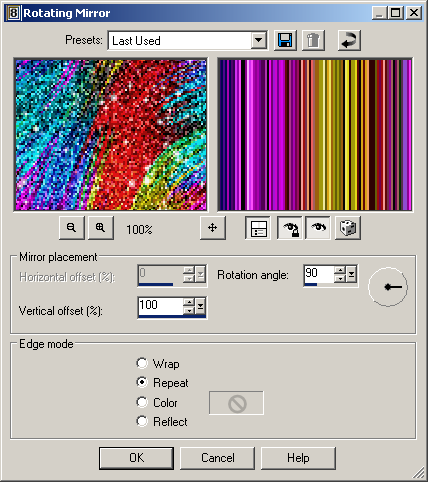Open Help for Rotating Mirror
This screenshot has height=482, width=428.
click(298, 458)
